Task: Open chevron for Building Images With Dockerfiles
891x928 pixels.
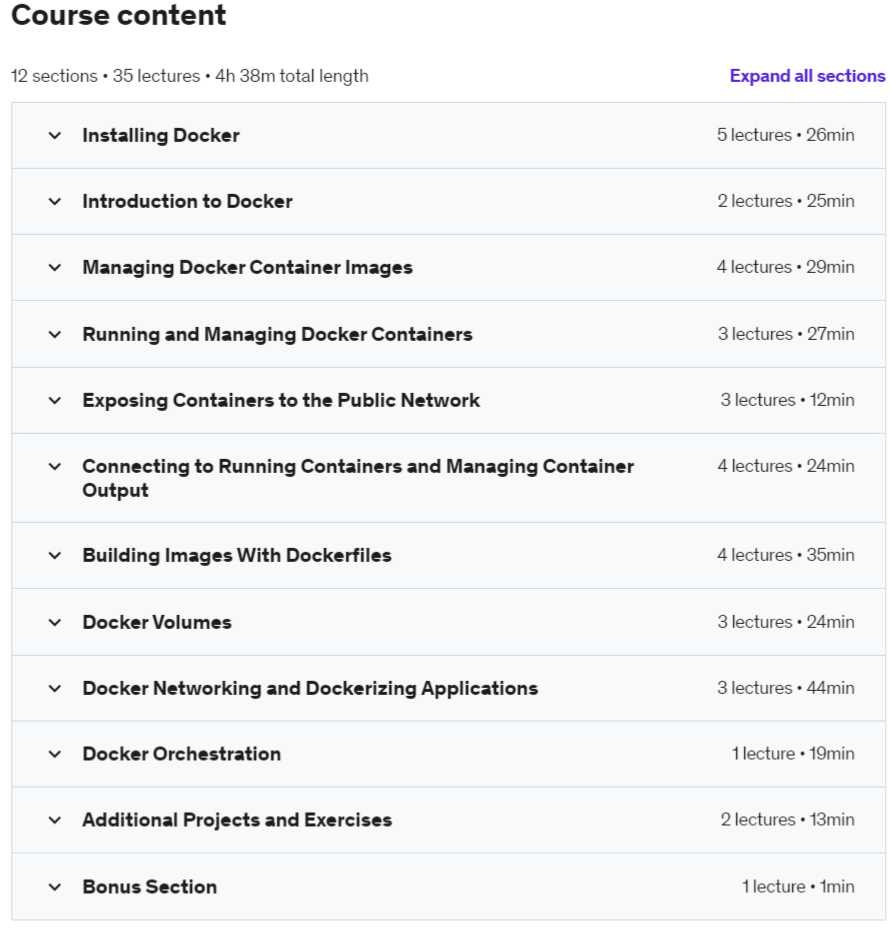Action: point(55,555)
